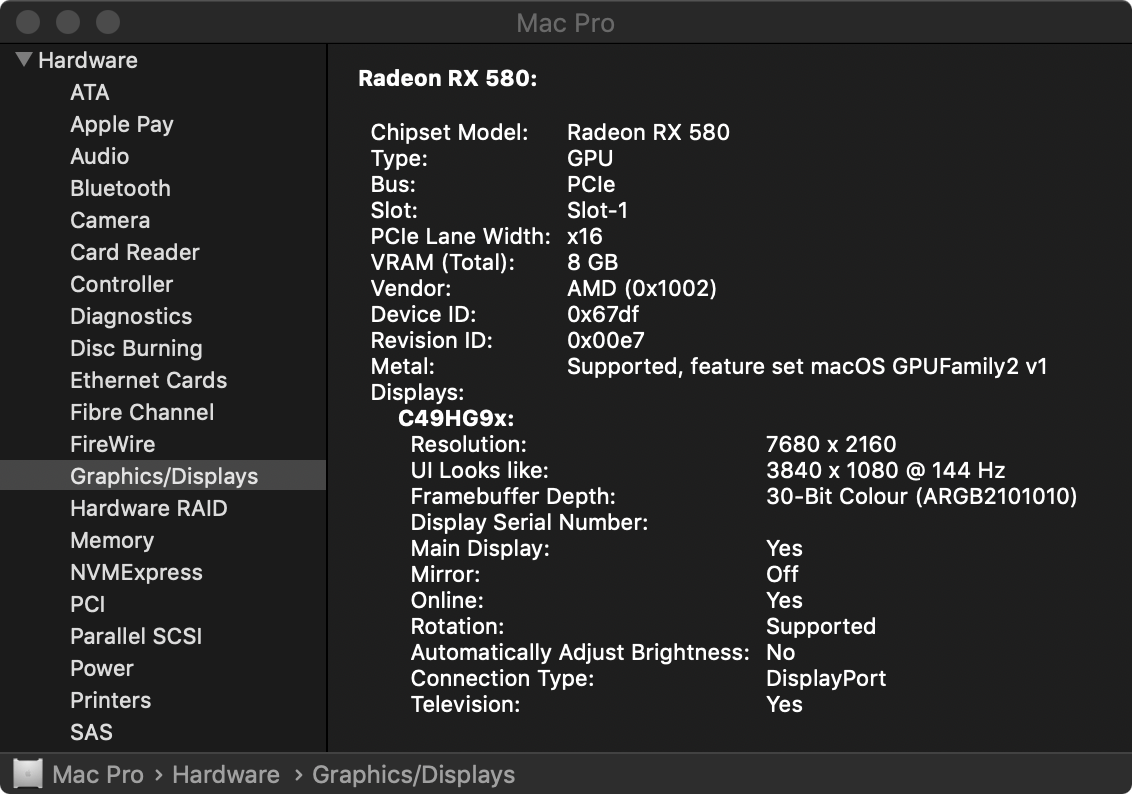
Task: Show Card Reader information
Action: pyautogui.click(x=134, y=252)
